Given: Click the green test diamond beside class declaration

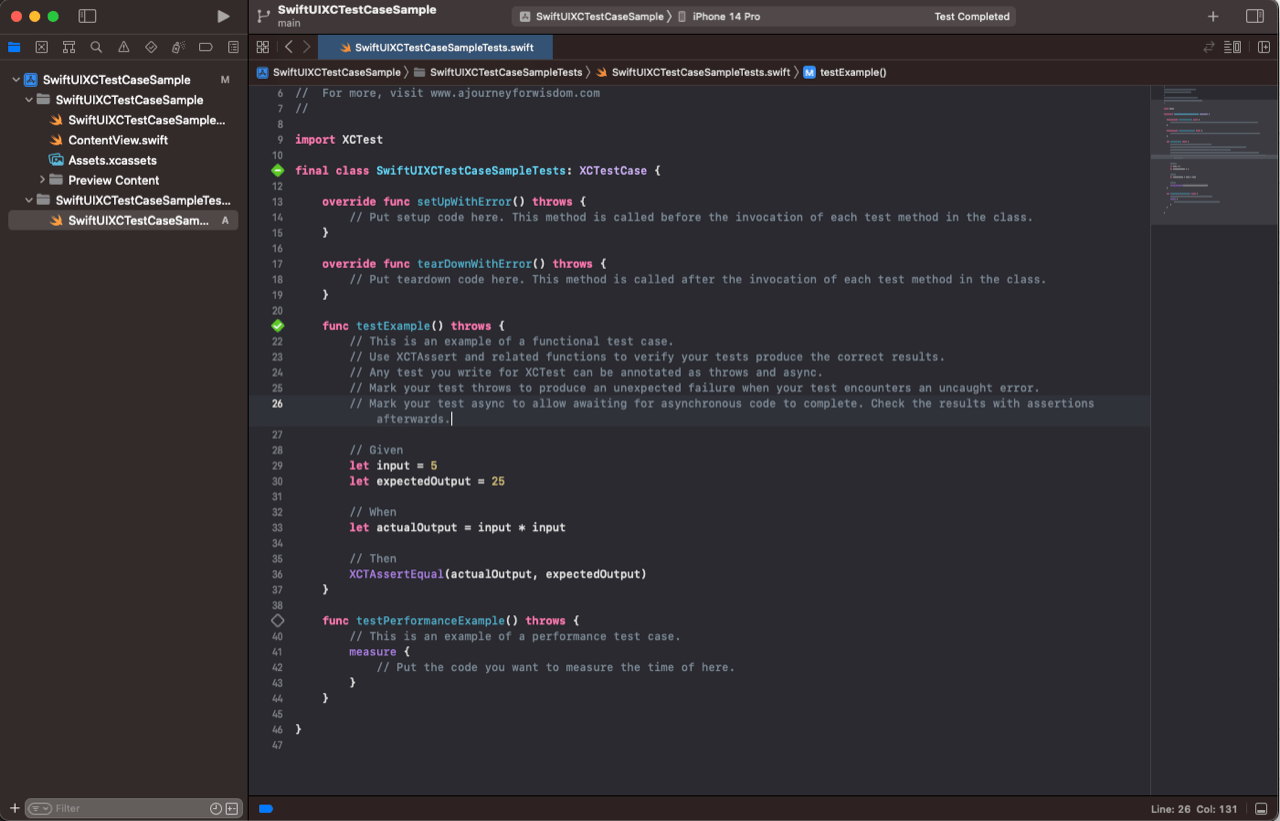Looking at the screenshot, I should click(278, 171).
